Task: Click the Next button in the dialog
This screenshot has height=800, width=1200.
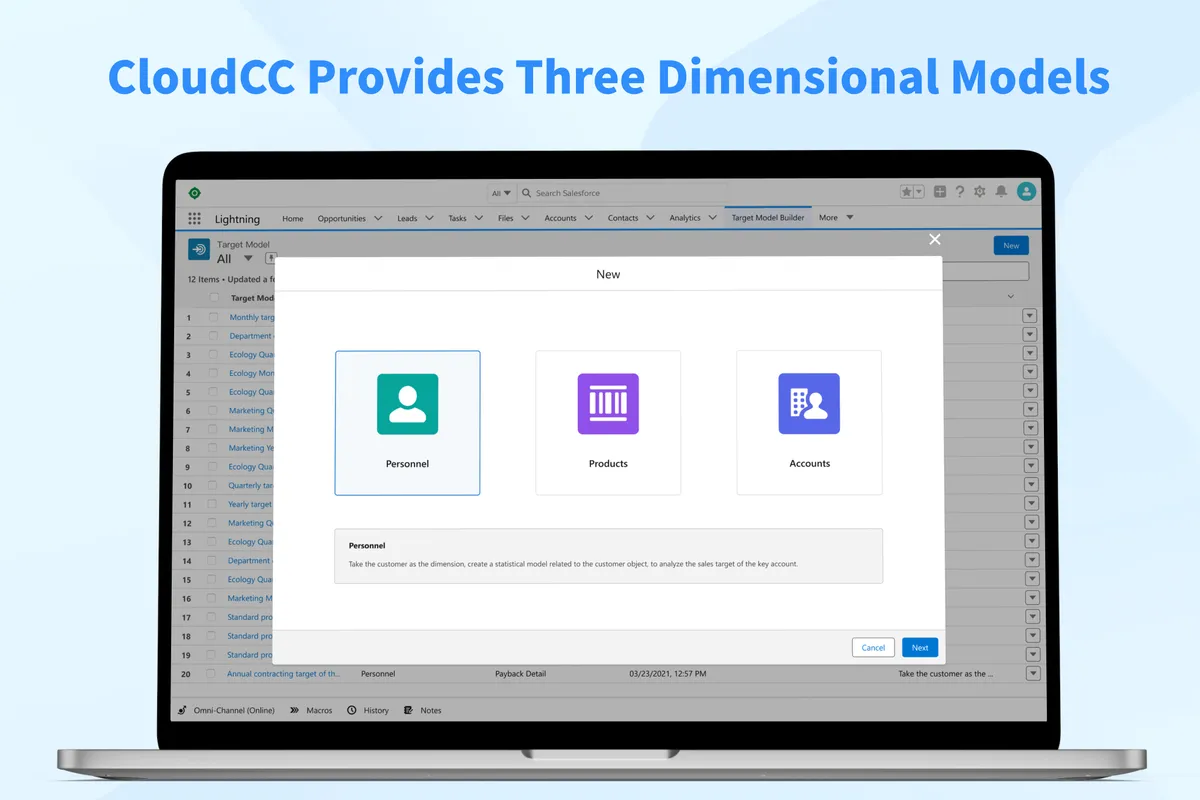Action: tap(920, 647)
